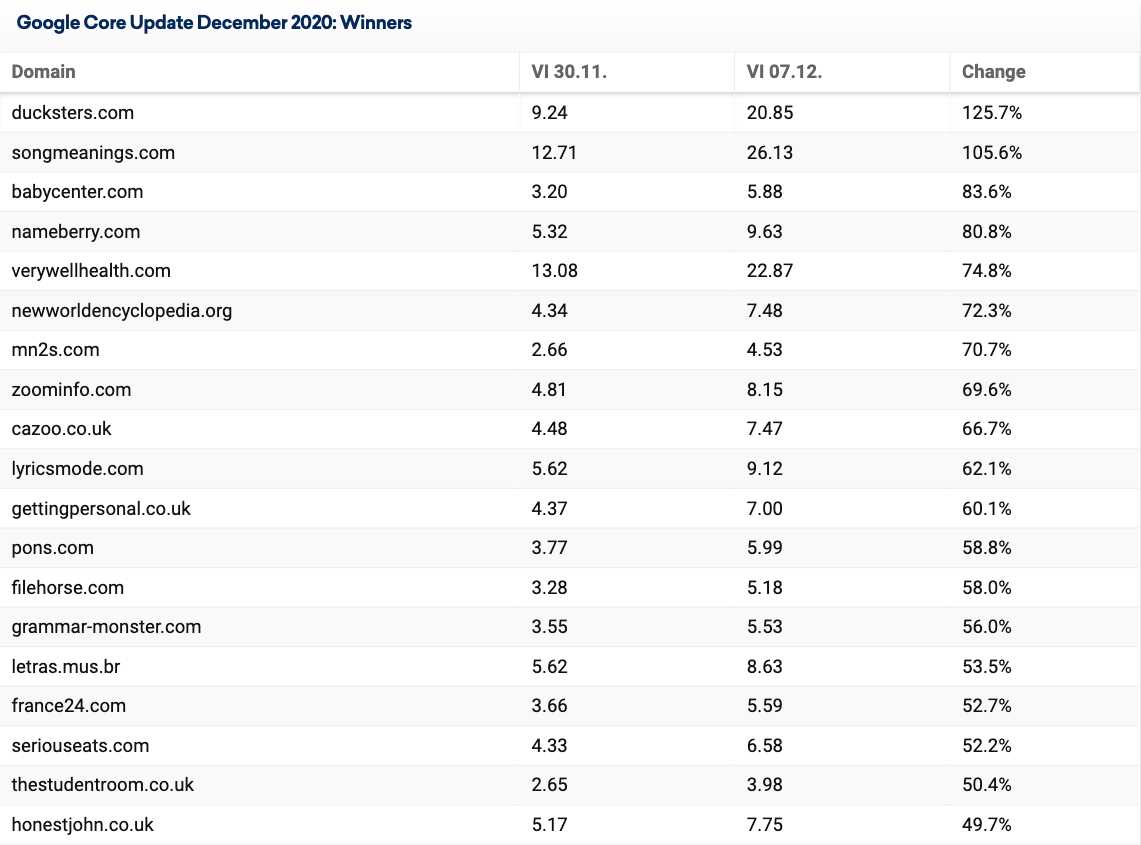Click the 50.4% change value for thestudentroom.co.uk
The image size is (1141, 845).
[987, 785]
